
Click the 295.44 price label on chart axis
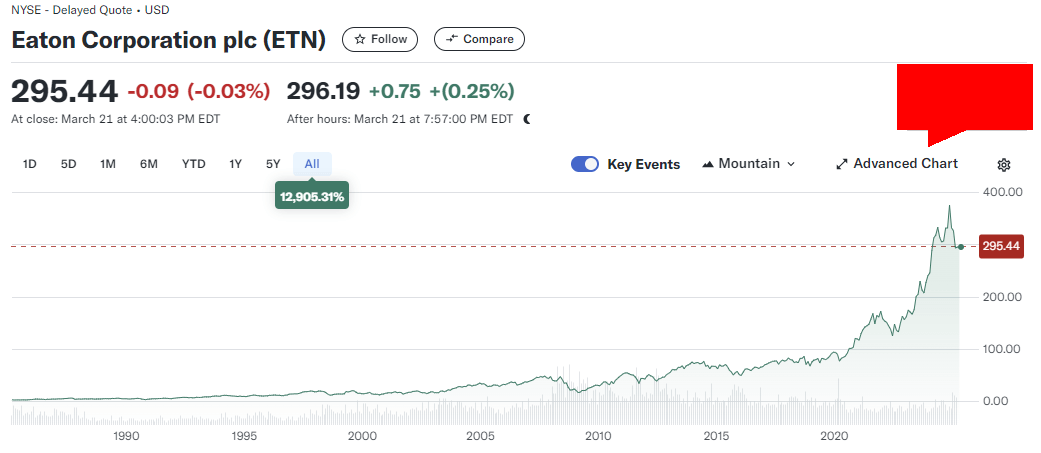[1002, 246]
